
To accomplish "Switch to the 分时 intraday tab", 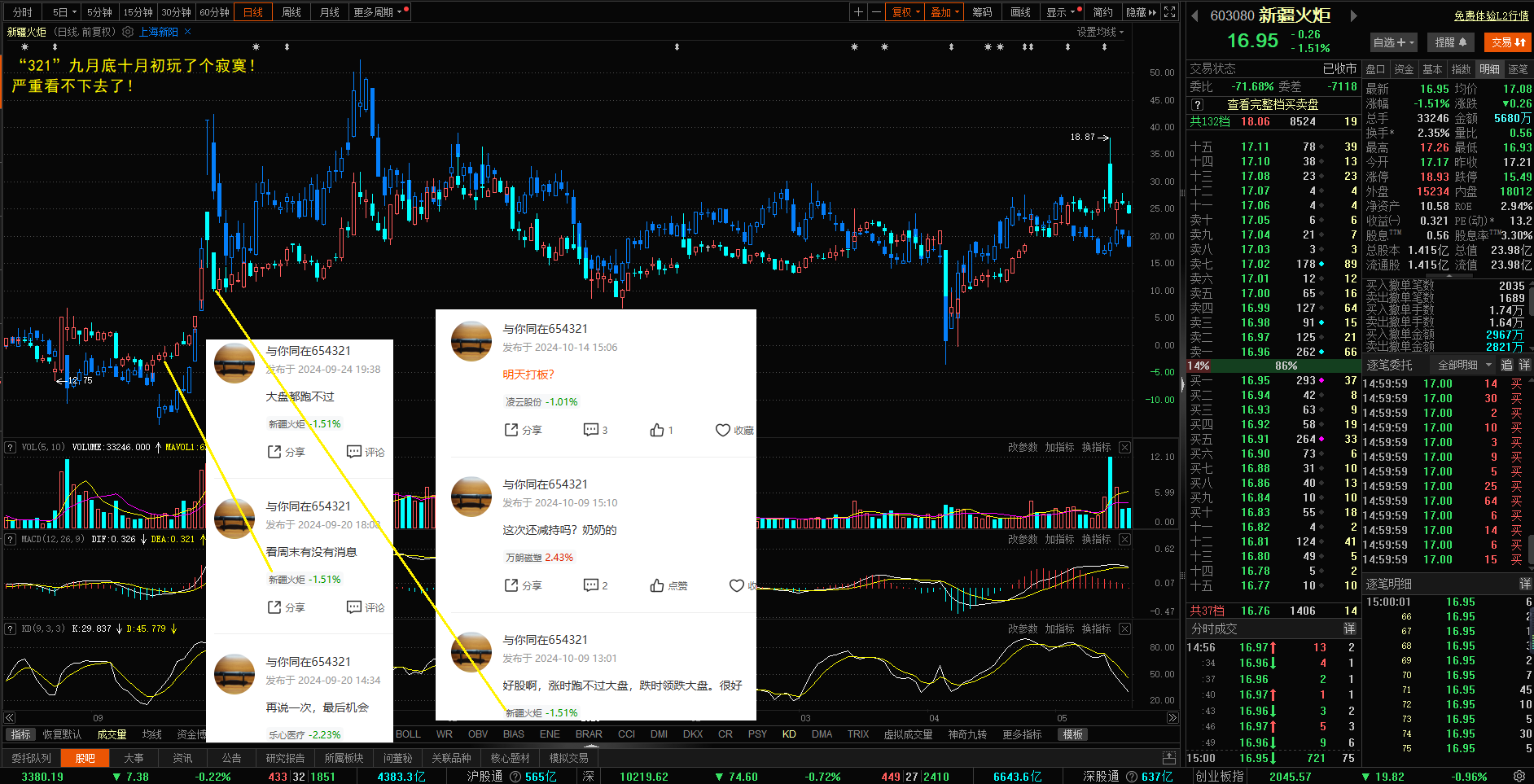I will (23, 12).
